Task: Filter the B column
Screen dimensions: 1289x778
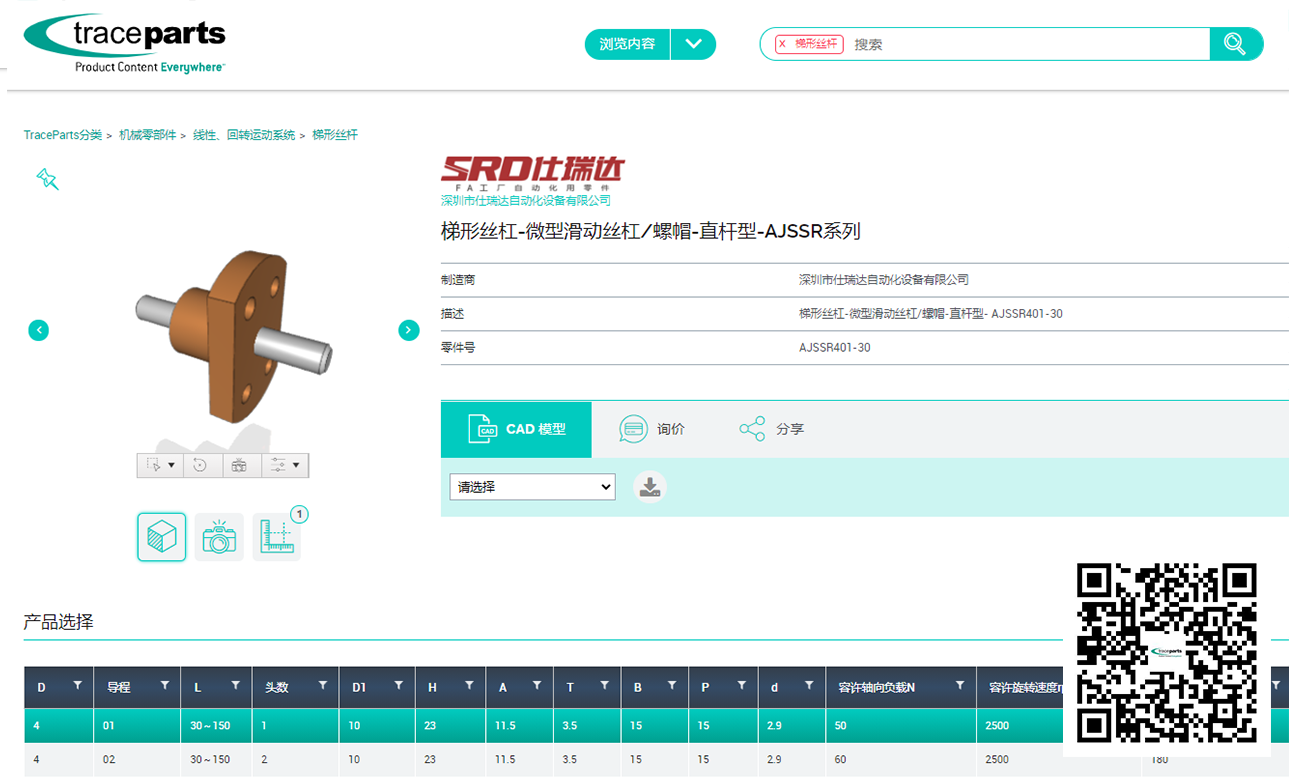Action: [x=672, y=686]
